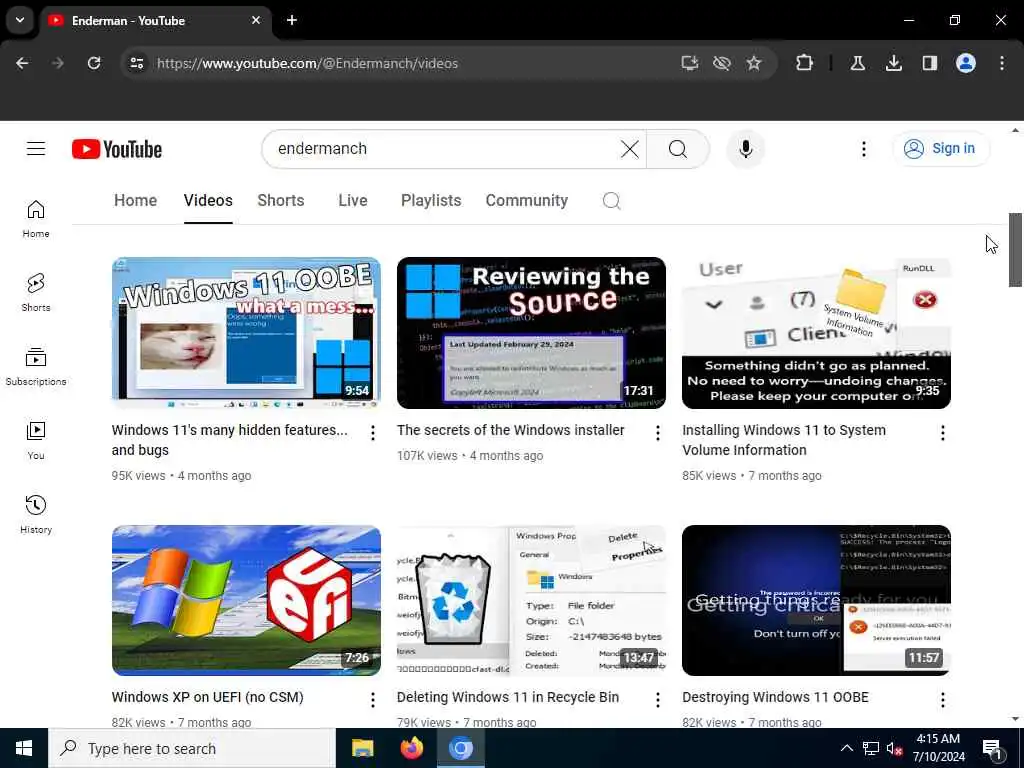This screenshot has height=768, width=1024.
Task: Go to Home in the sidebar
Action: click(36, 219)
